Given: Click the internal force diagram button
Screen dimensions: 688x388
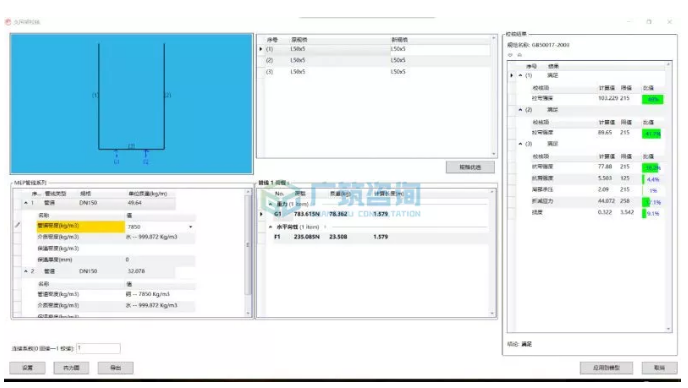Looking at the screenshot, I should [x=71, y=368].
